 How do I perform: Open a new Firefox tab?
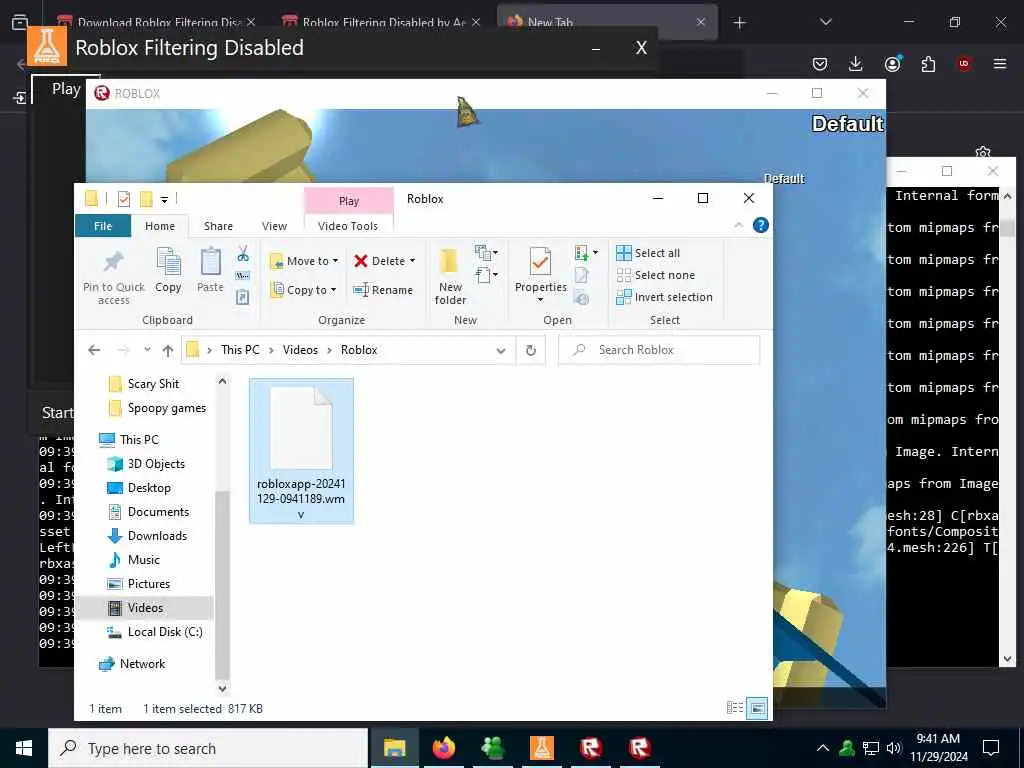coord(739,23)
